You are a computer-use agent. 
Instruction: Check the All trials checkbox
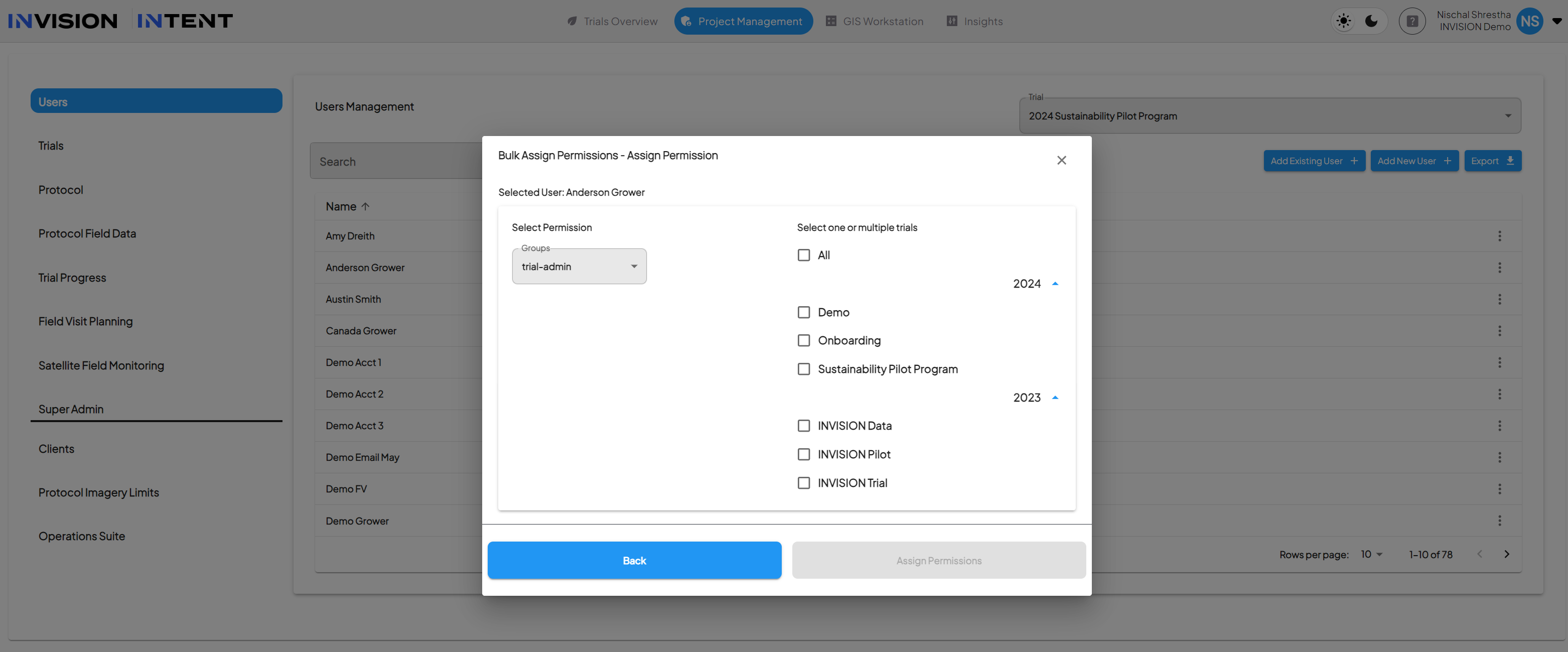tap(803, 255)
